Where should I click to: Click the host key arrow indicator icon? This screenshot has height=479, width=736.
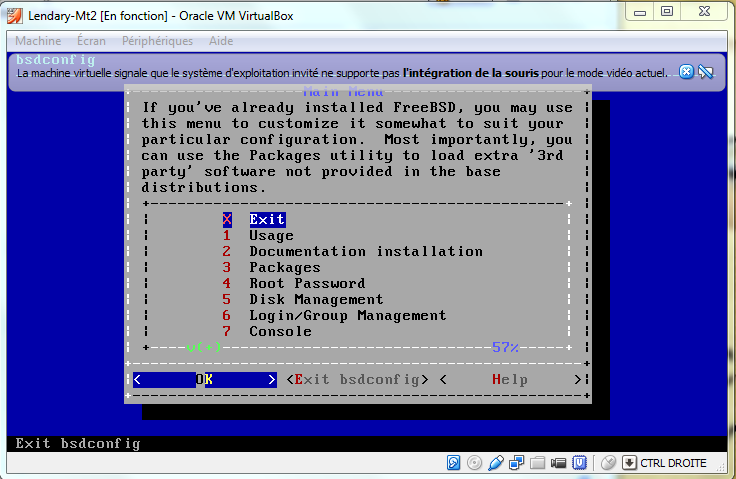coord(629,463)
